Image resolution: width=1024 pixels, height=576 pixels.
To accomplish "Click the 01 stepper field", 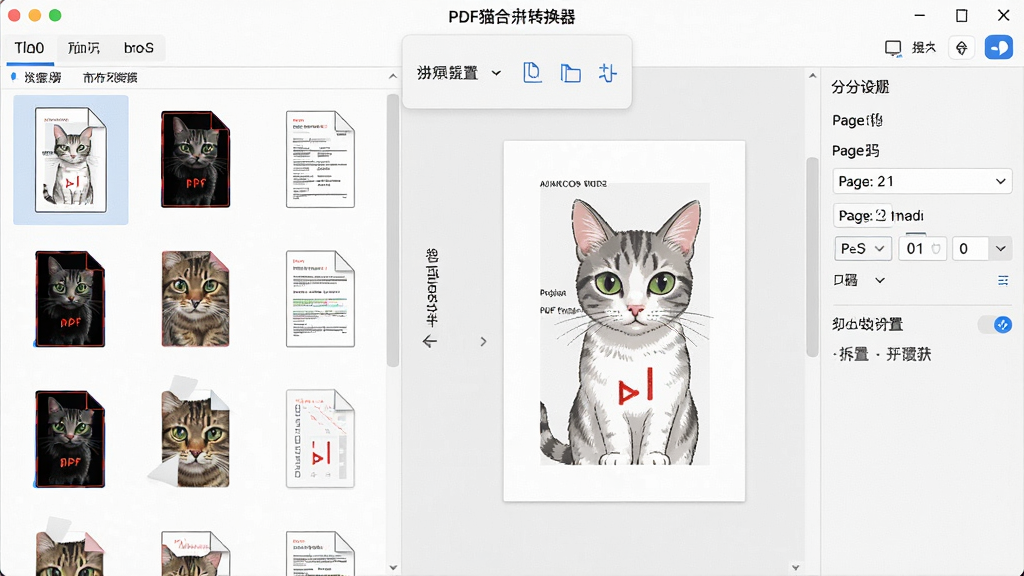I will [x=922, y=249].
